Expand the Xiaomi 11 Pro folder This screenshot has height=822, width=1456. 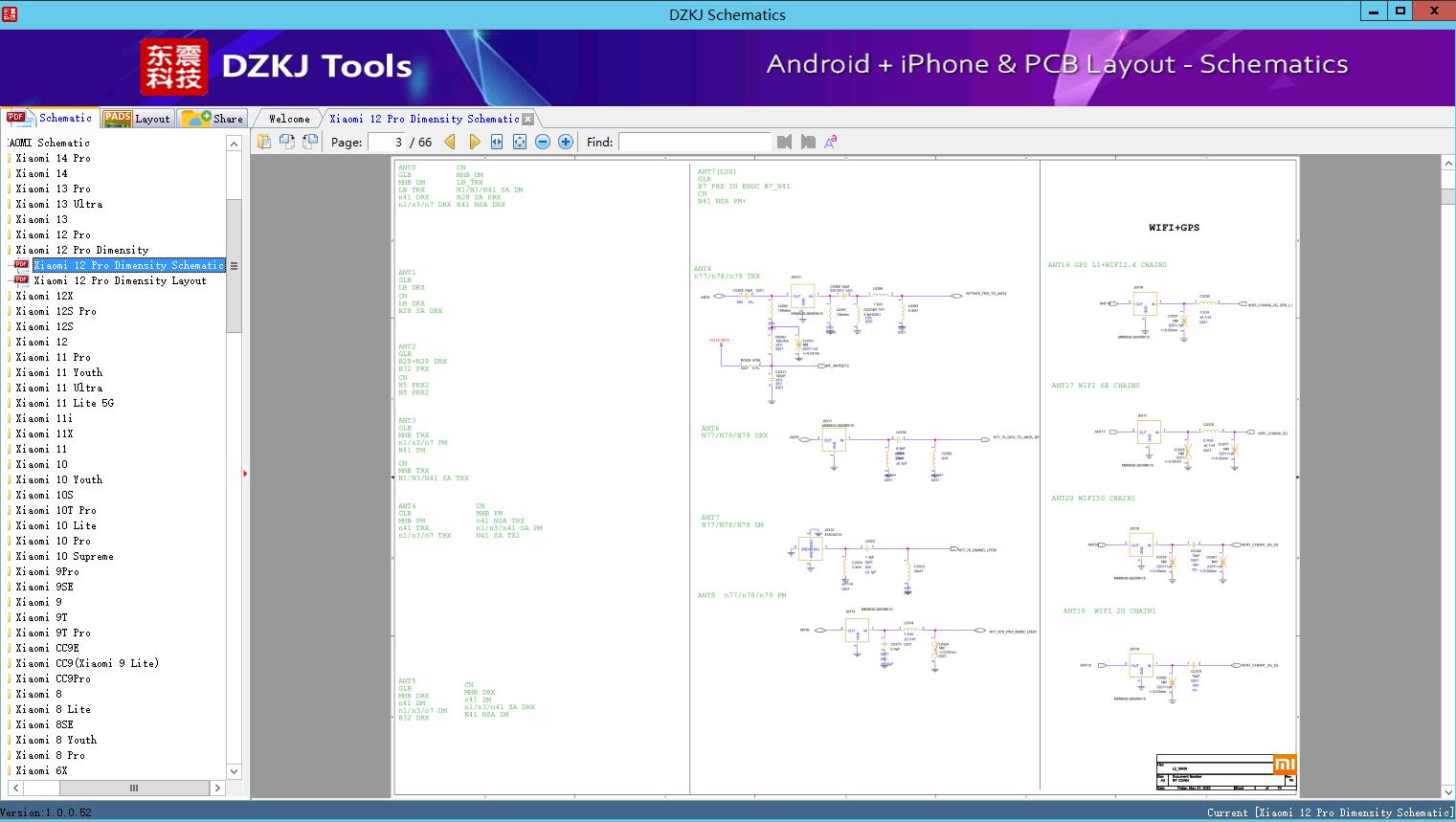(53, 357)
